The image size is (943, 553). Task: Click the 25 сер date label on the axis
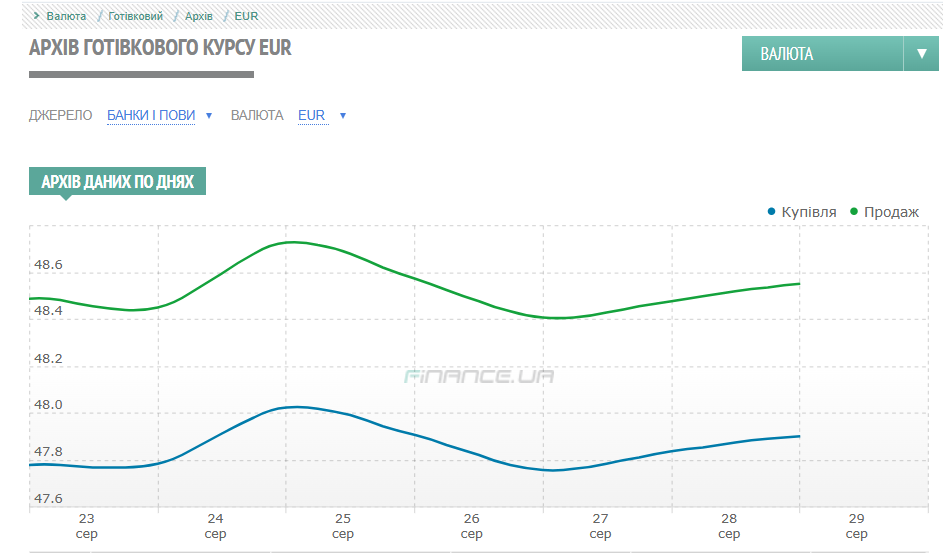point(343,526)
